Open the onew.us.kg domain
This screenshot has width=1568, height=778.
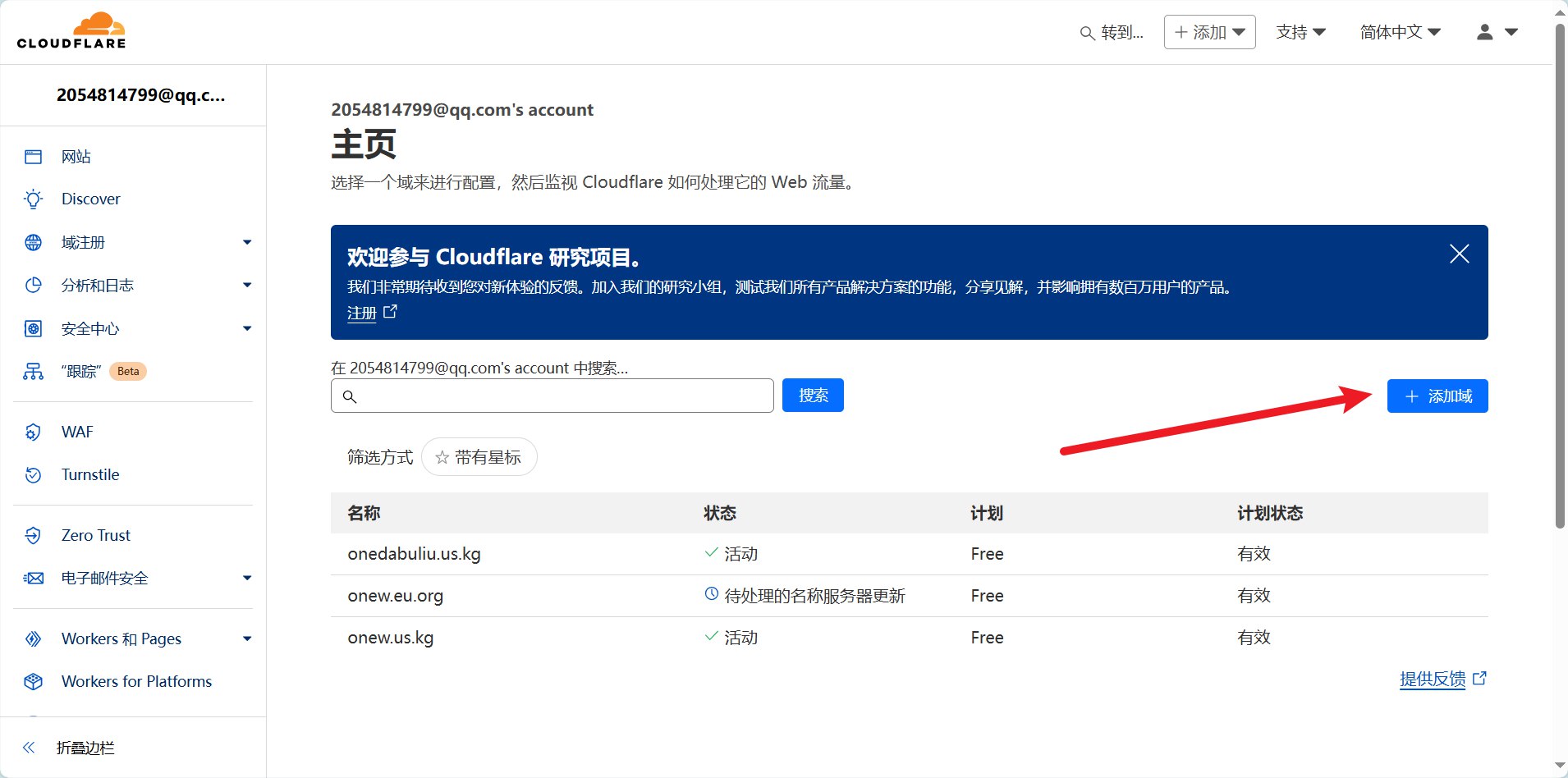click(390, 638)
